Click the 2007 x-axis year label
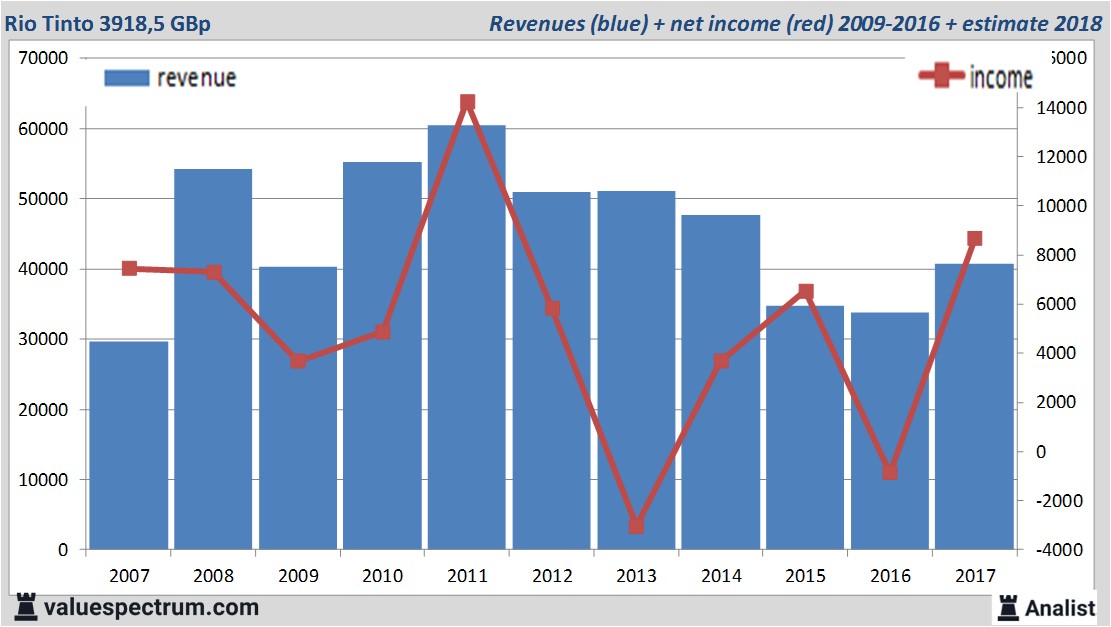1111x627 pixels. (129, 575)
